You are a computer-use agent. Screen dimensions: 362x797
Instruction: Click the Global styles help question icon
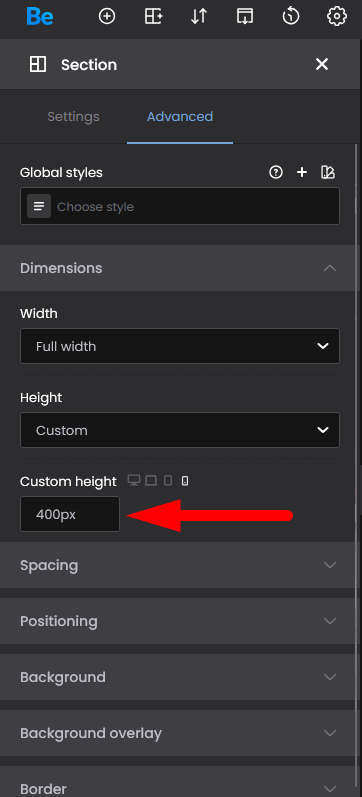coord(276,172)
